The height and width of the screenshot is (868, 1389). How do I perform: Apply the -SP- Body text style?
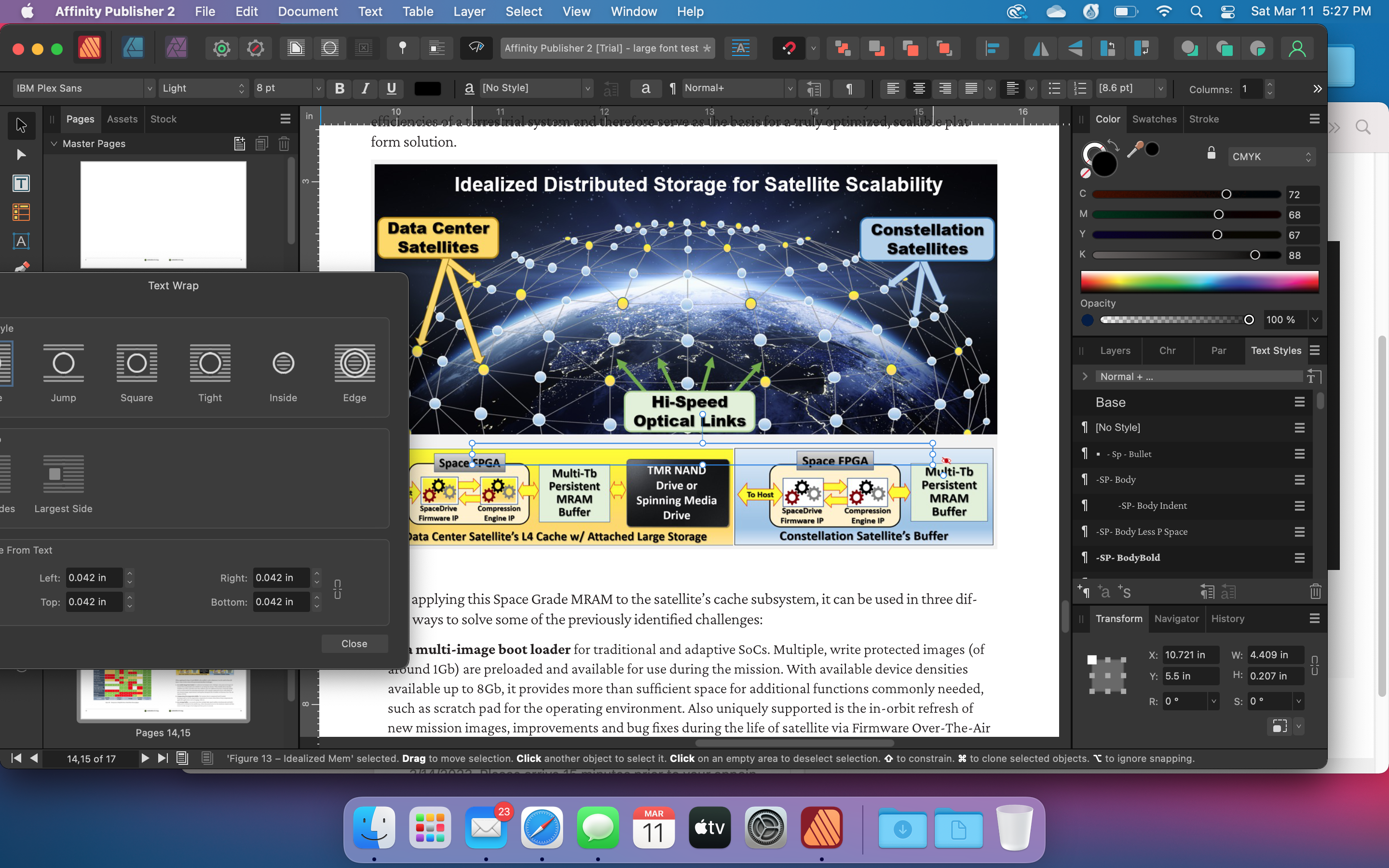1192,479
